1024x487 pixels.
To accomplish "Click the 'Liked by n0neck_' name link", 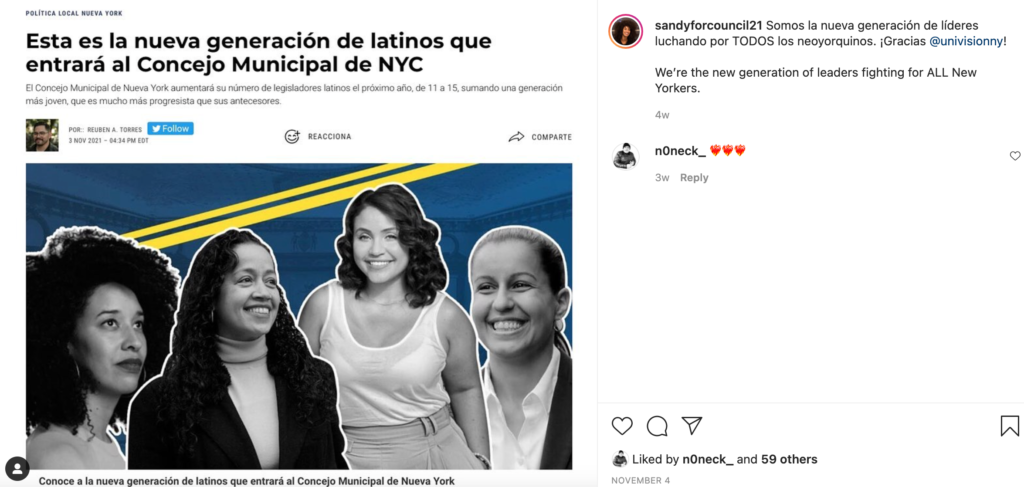I will (x=708, y=460).
